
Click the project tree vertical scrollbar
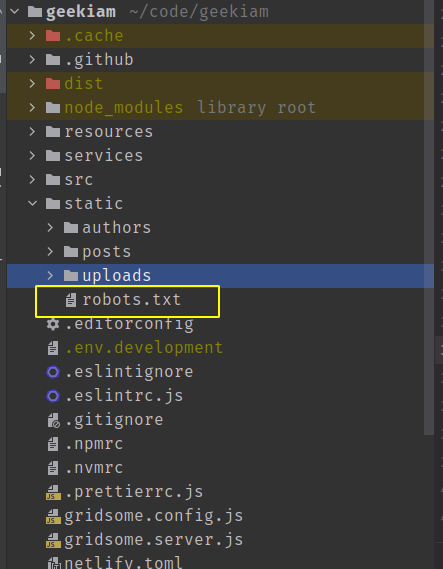(x=428, y=218)
